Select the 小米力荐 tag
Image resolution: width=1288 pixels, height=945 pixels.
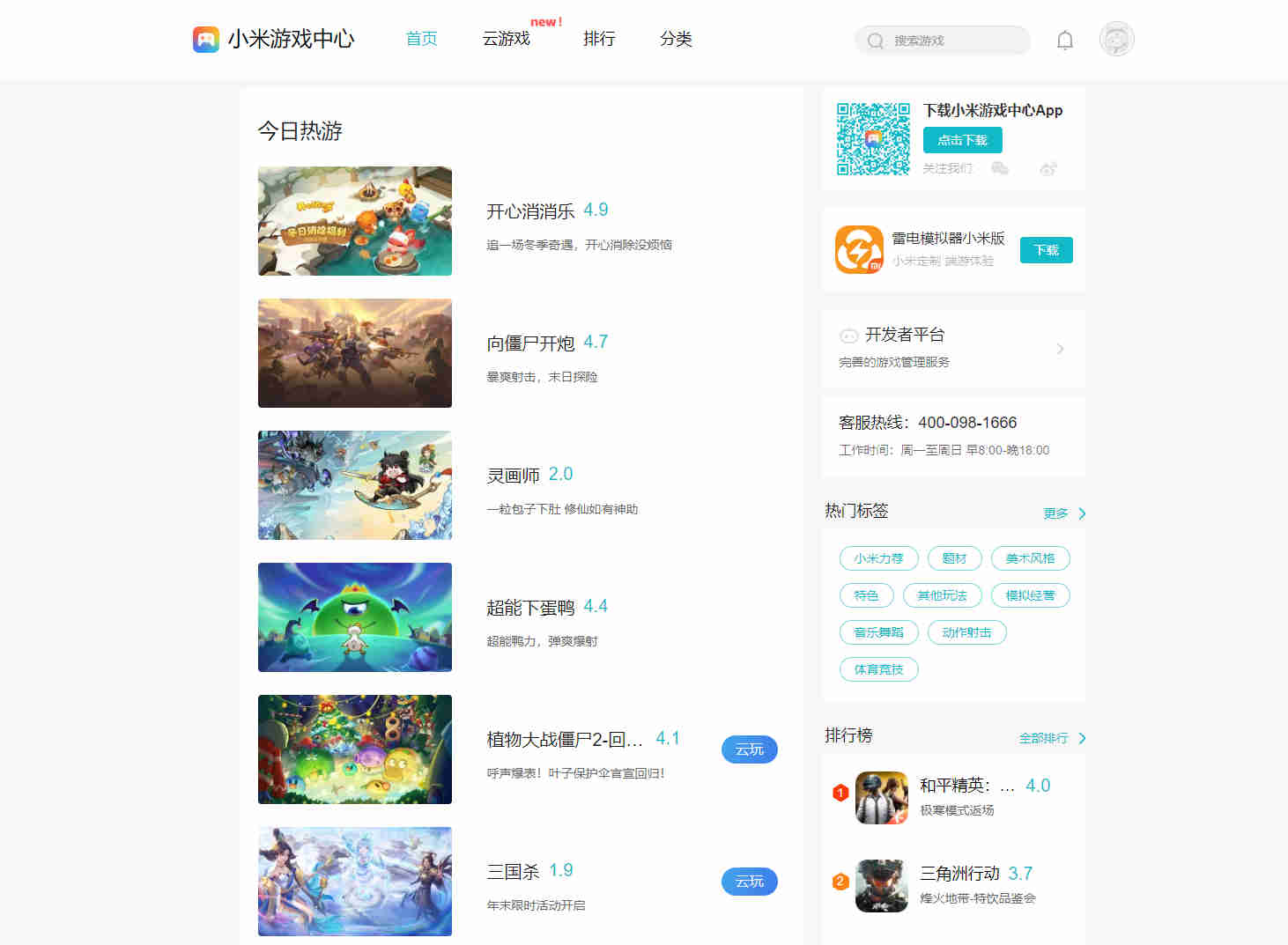click(878, 557)
